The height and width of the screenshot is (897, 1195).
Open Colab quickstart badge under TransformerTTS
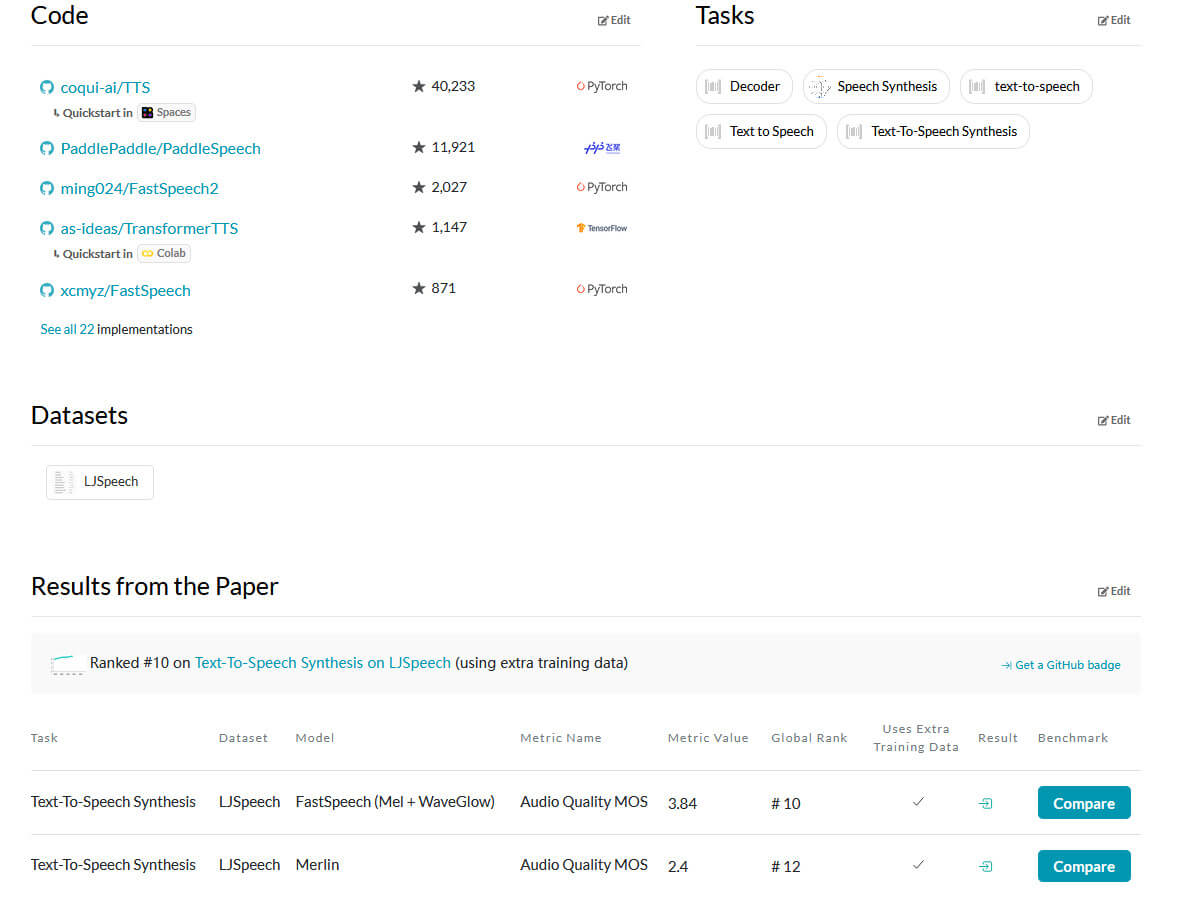click(x=164, y=254)
